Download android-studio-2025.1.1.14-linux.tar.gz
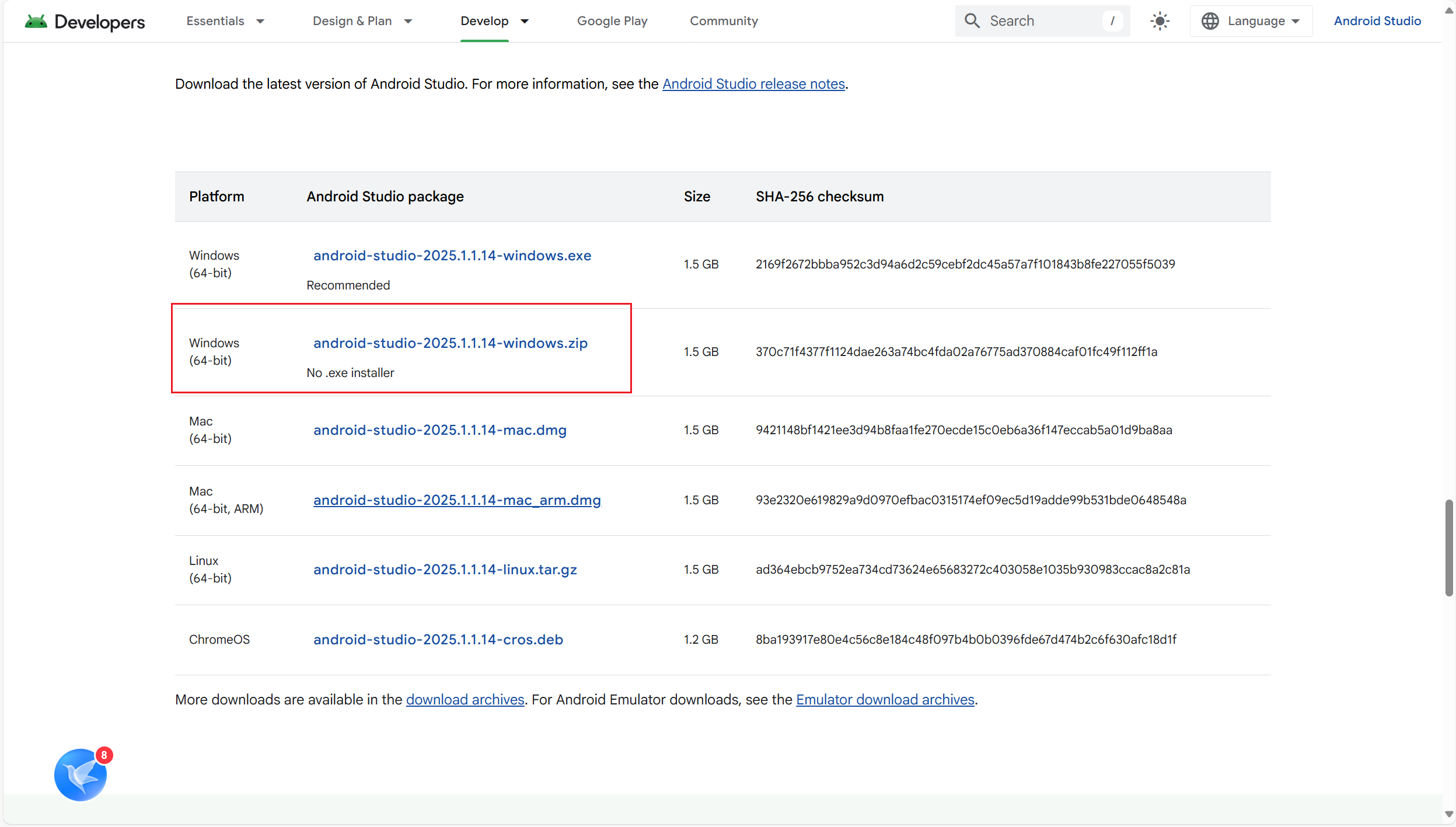 pyautogui.click(x=445, y=570)
